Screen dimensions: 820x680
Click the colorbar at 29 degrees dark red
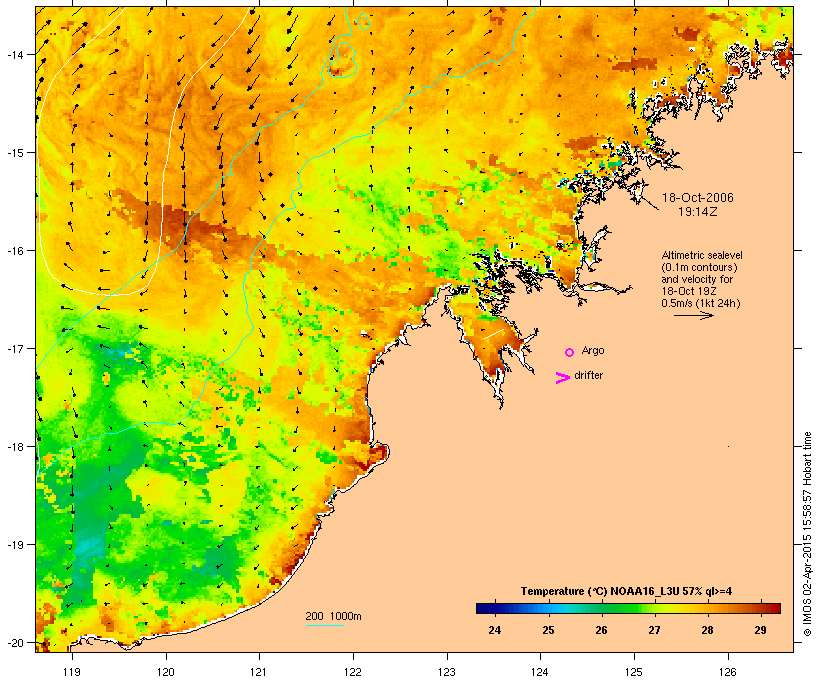click(761, 608)
